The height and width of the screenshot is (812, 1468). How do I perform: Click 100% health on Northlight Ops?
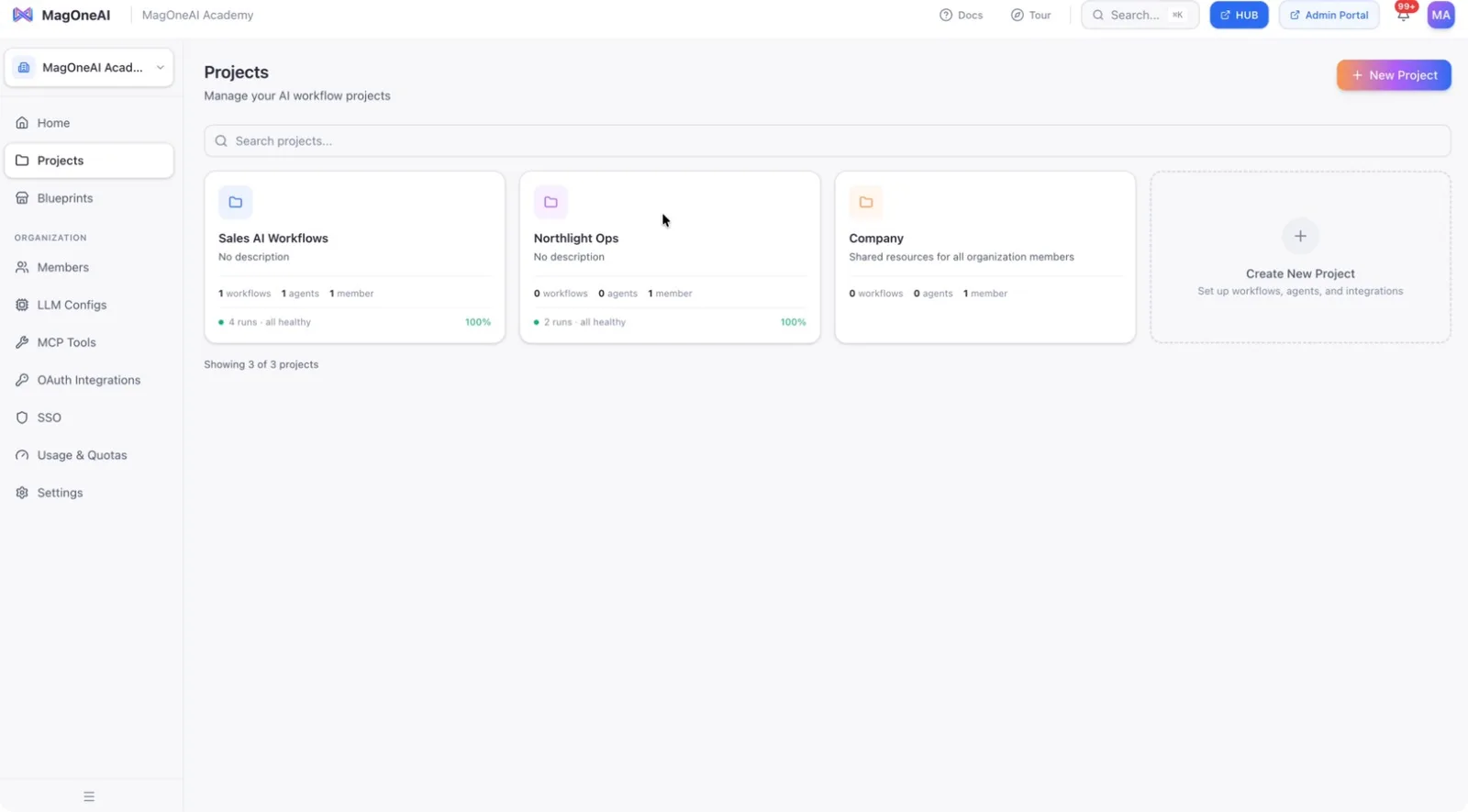point(793,323)
